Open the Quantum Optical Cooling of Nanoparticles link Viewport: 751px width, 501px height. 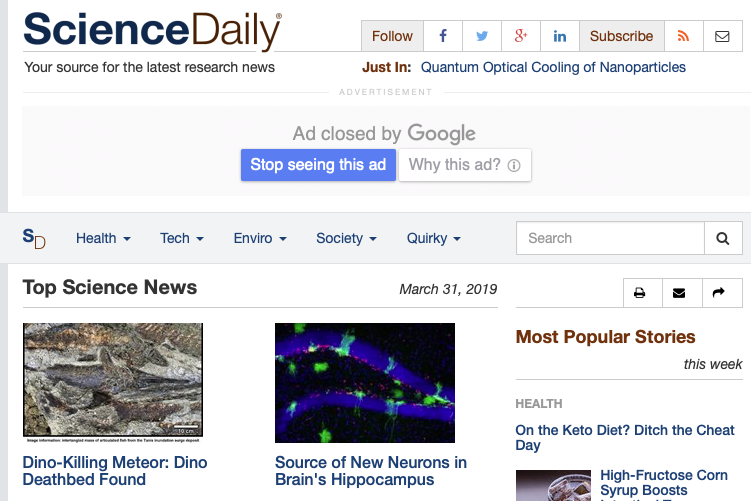pos(553,67)
